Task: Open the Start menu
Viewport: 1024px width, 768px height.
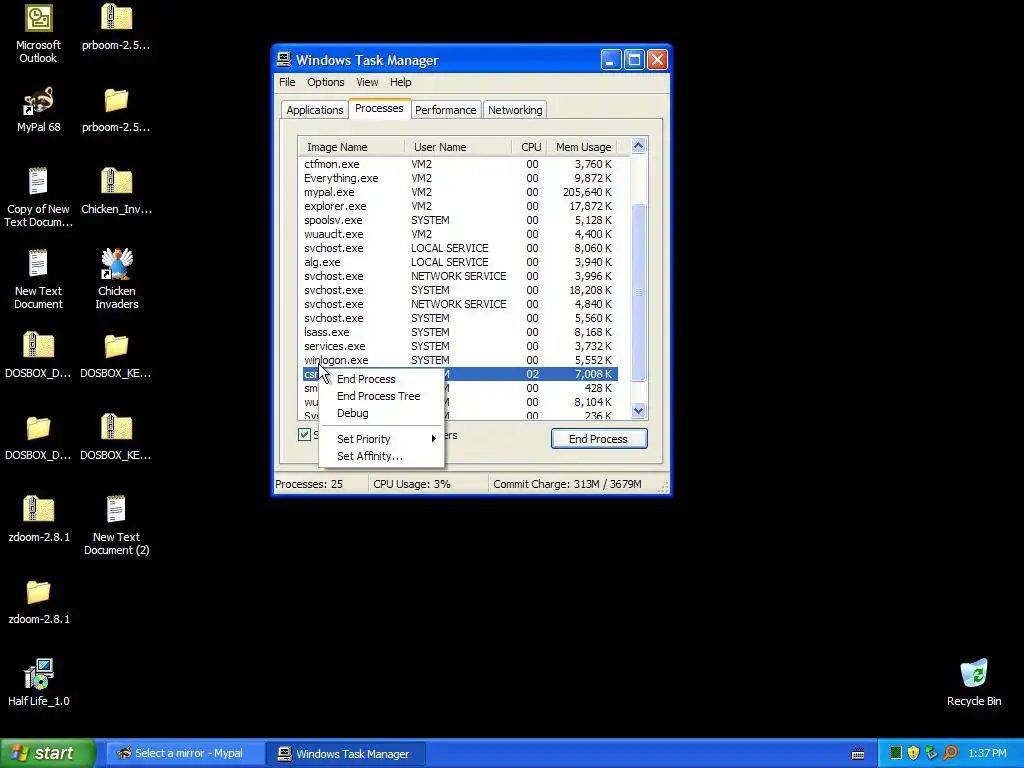Action: pos(47,753)
